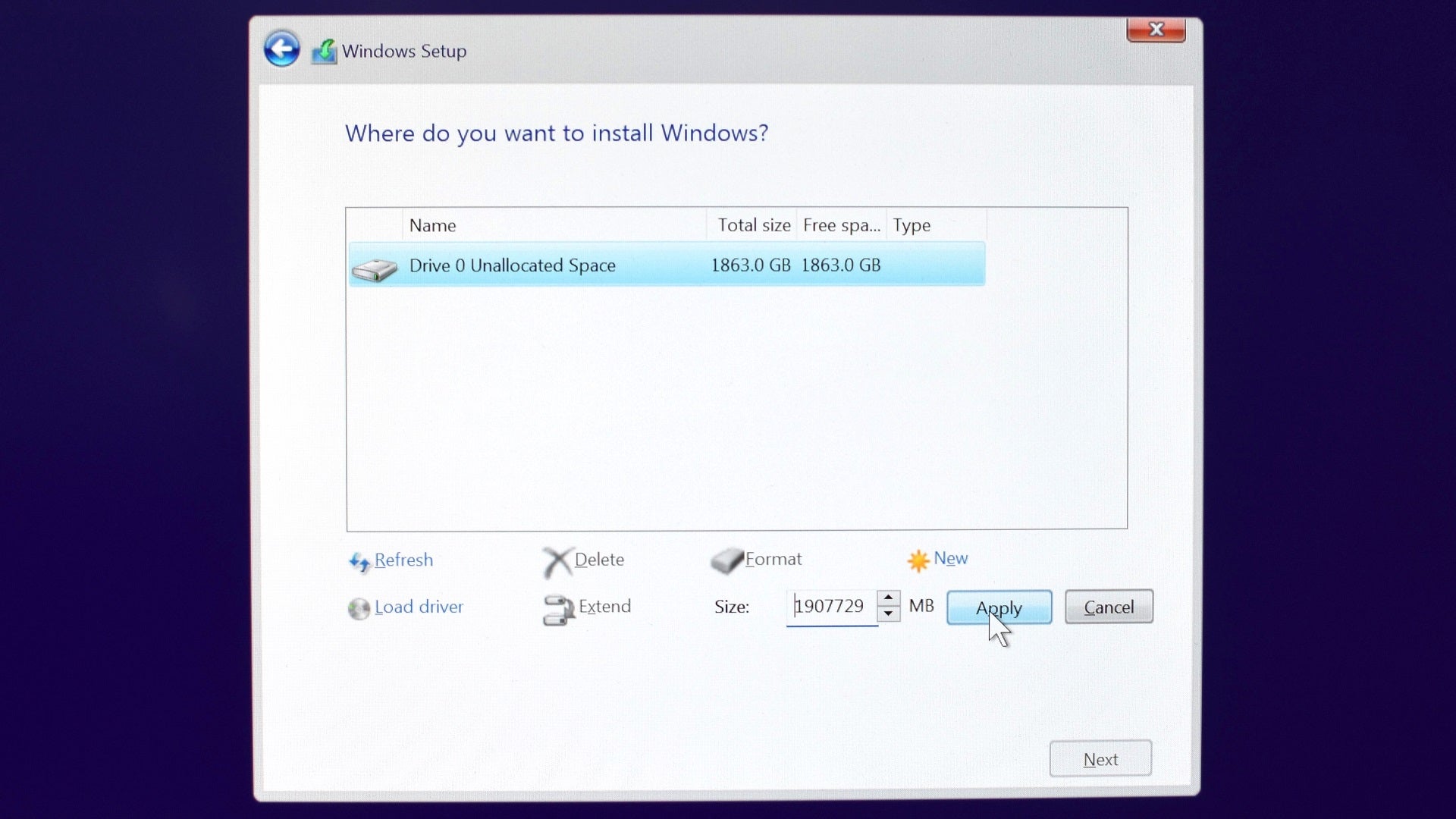1456x819 pixels.
Task: Click the Load driver link text
Action: point(419,607)
